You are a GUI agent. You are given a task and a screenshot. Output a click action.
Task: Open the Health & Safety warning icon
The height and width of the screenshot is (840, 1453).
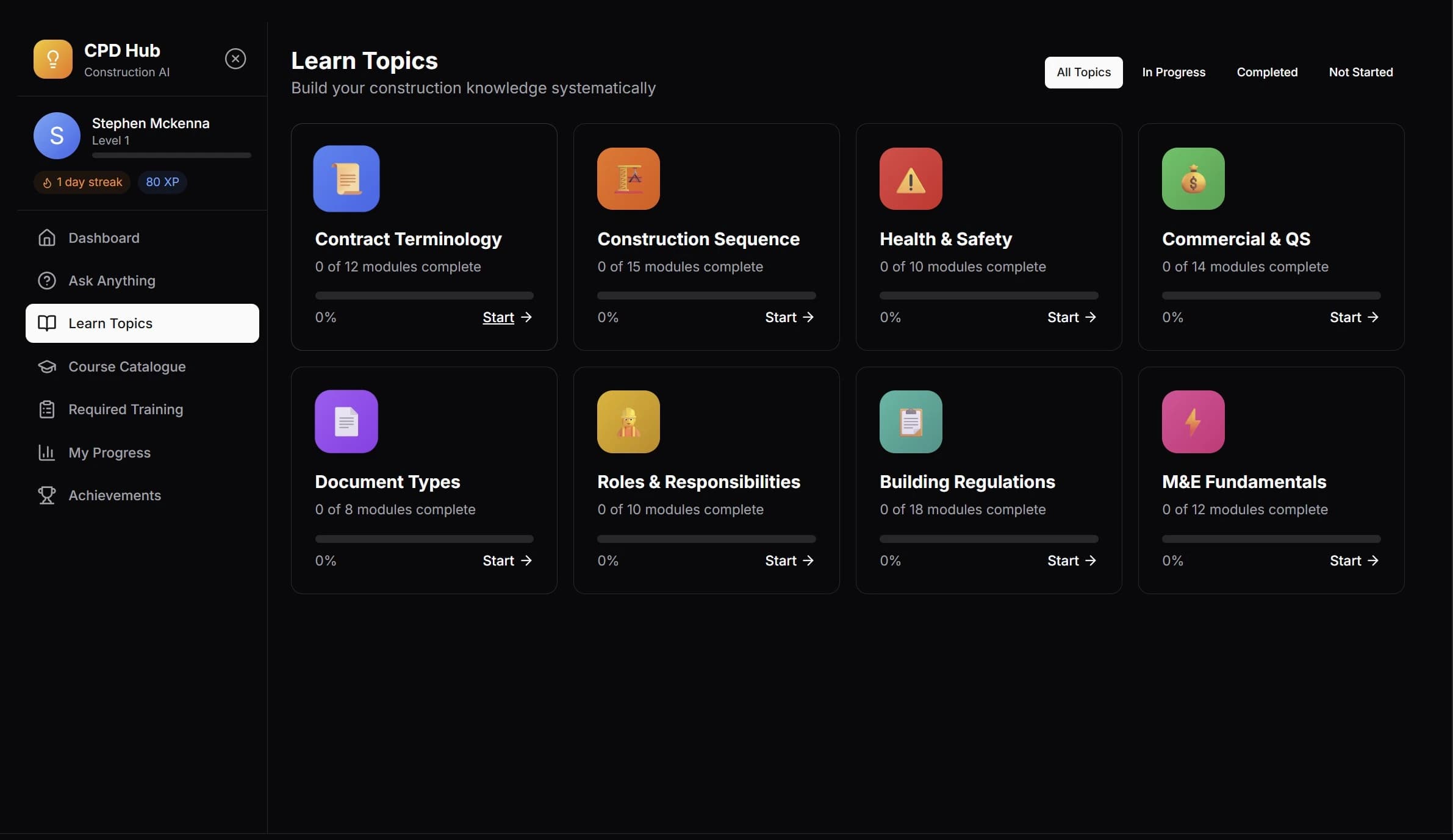[x=911, y=178]
